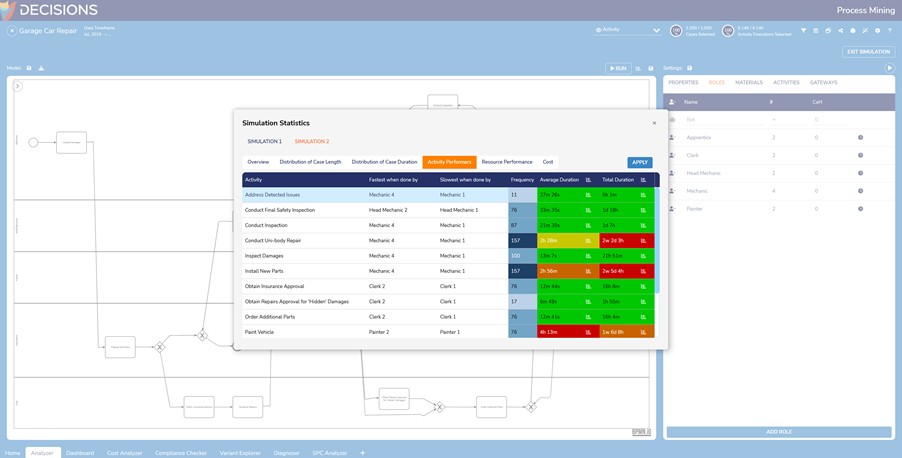Click the download icon next to Model

[x=41, y=68]
